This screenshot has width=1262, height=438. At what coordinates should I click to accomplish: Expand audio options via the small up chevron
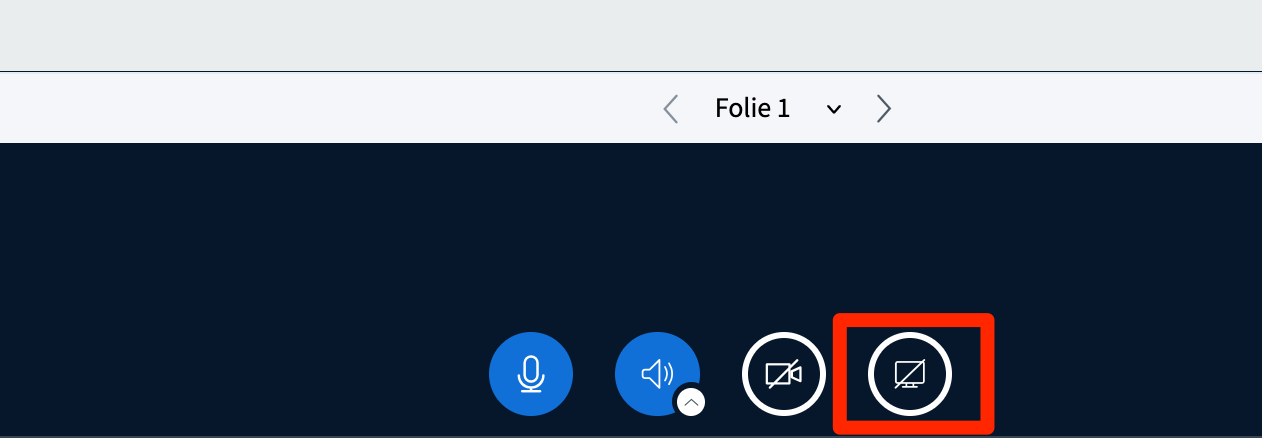[691, 402]
